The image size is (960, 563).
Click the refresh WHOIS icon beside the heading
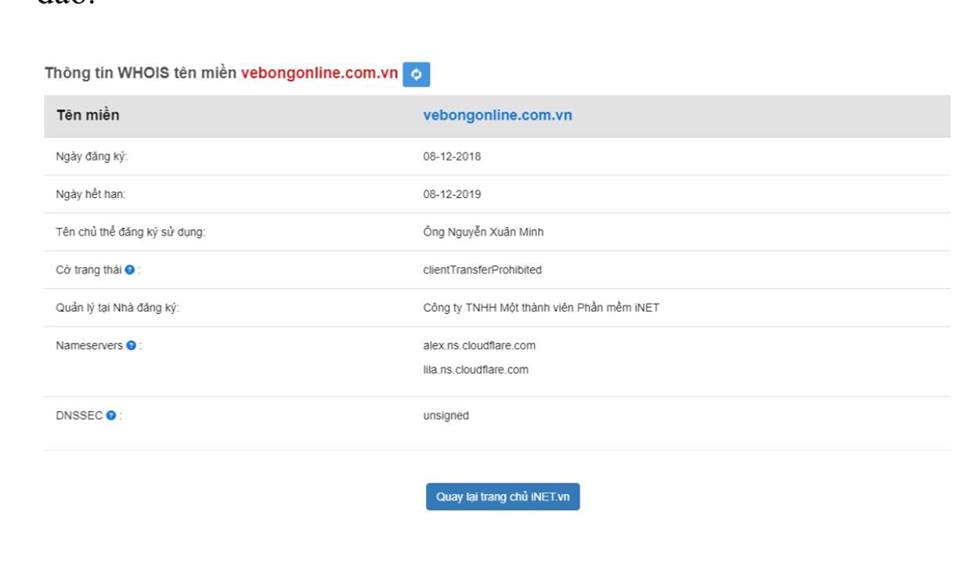click(416, 74)
